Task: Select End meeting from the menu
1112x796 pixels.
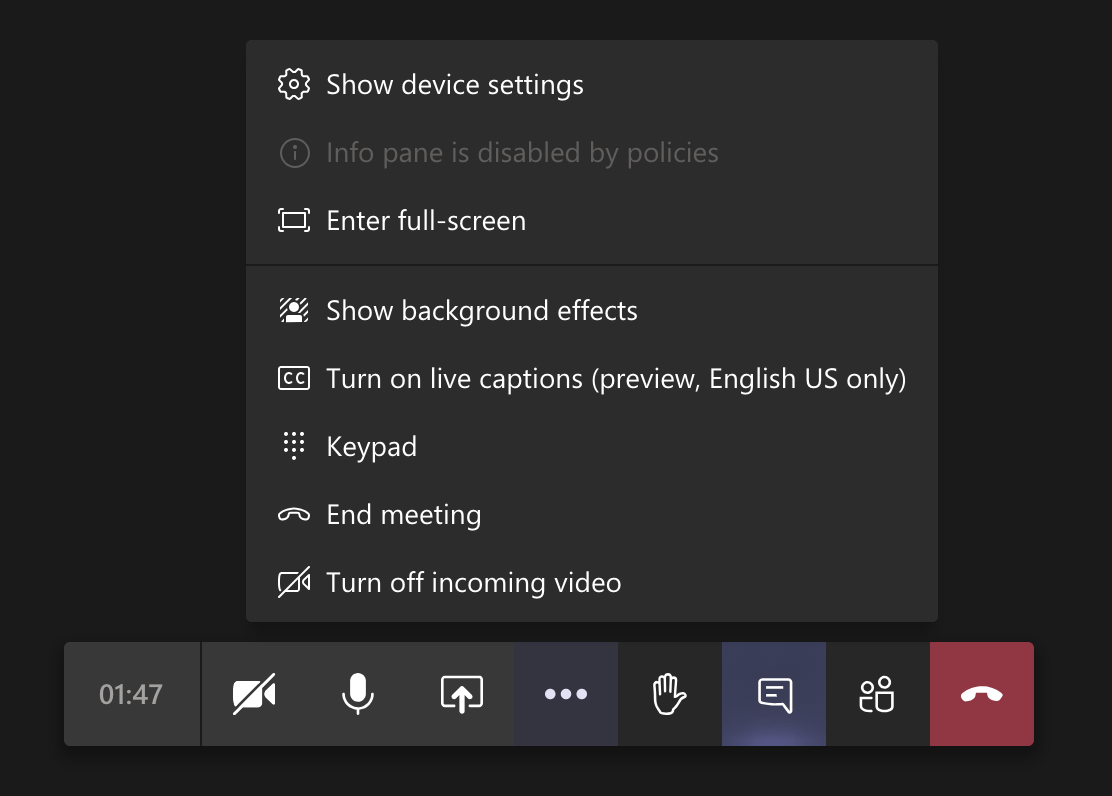Action: (x=404, y=515)
